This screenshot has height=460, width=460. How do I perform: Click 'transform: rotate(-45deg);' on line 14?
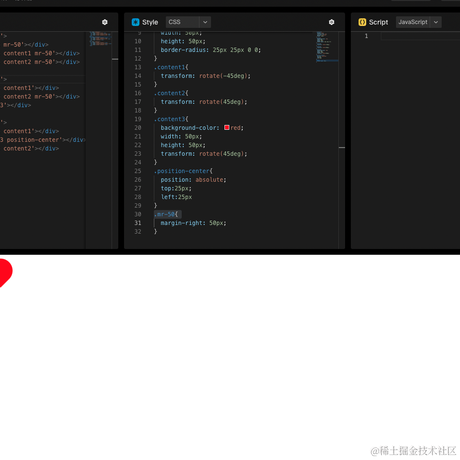coord(206,76)
